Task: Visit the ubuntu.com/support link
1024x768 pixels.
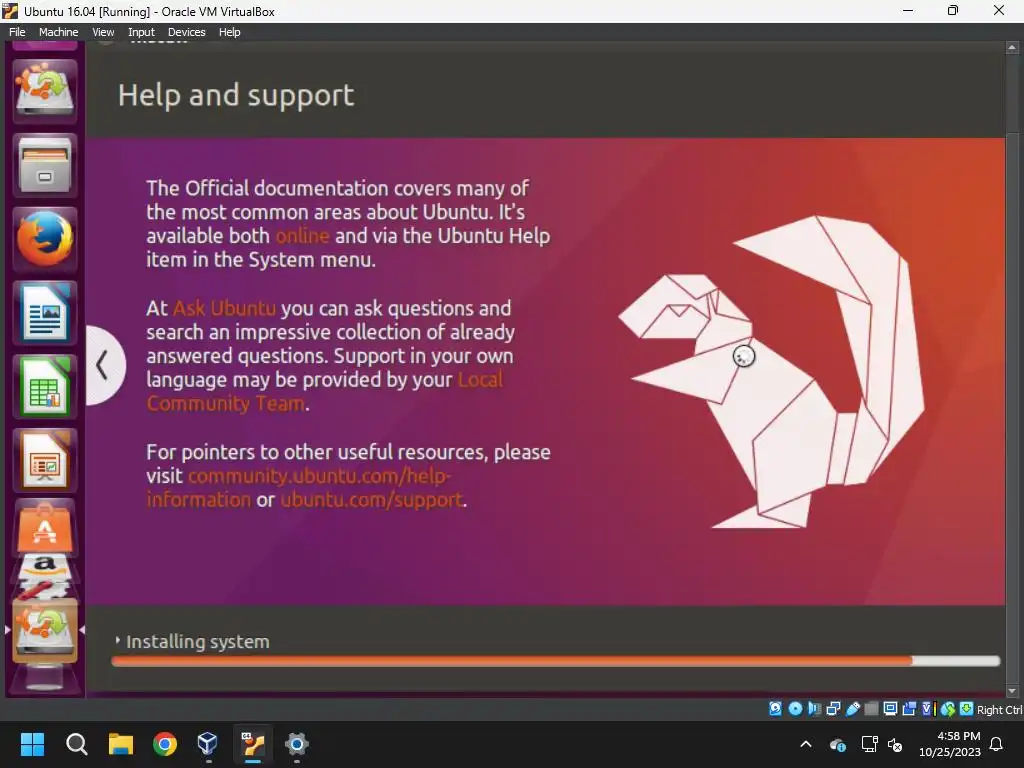Action: tap(372, 500)
